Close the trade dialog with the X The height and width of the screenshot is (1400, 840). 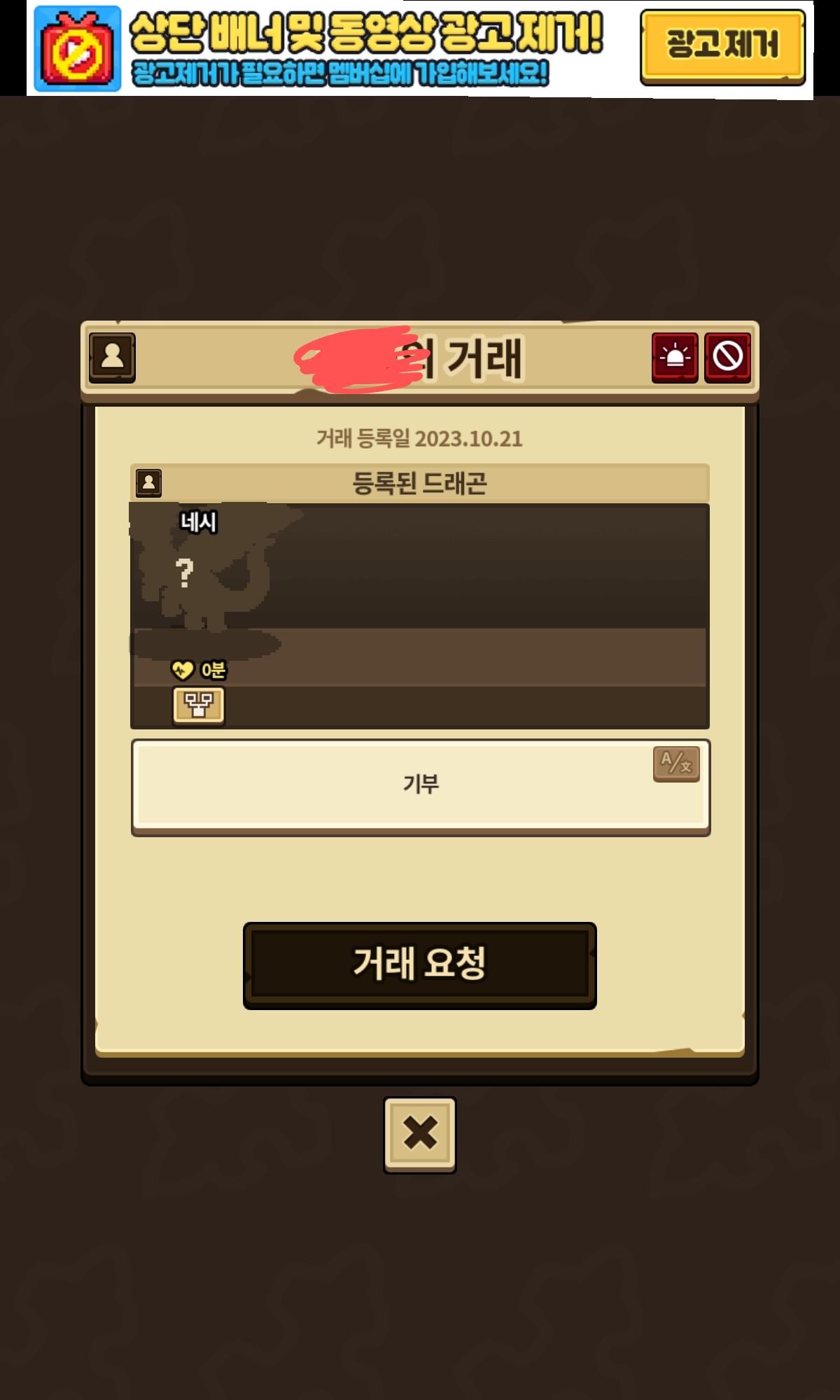pos(420,1135)
